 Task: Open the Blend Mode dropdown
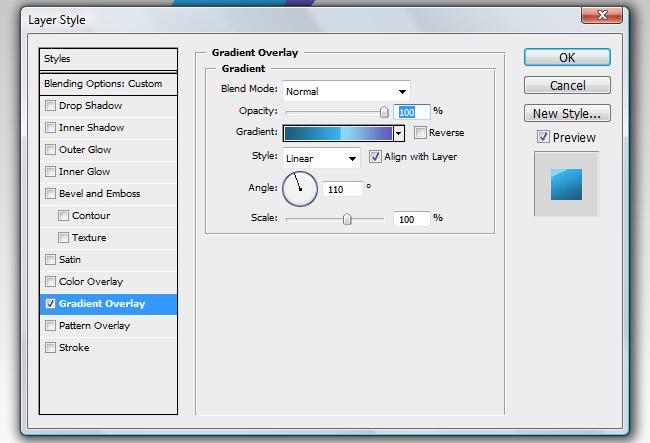coord(346,91)
